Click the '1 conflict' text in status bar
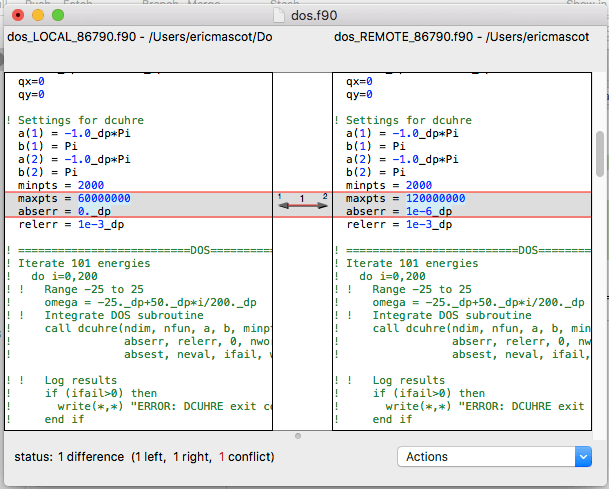 246,457
